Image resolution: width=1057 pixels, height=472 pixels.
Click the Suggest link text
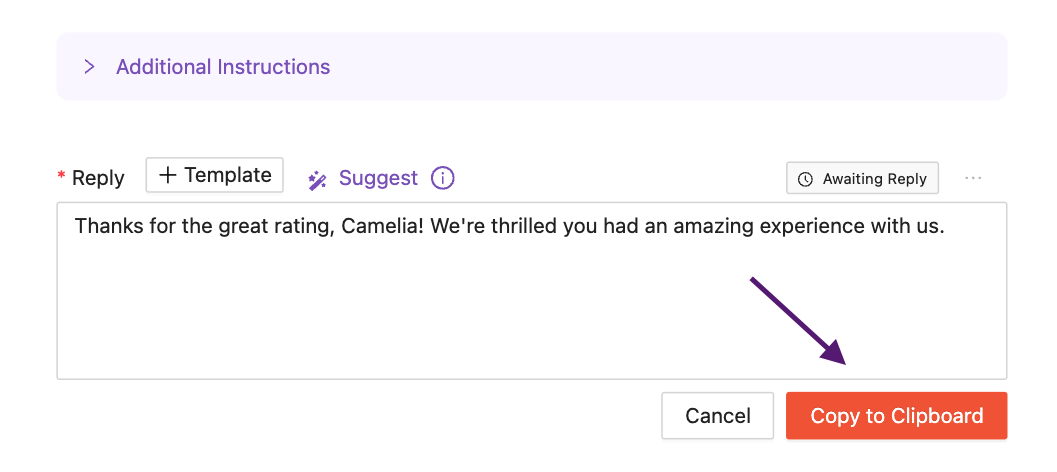[x=378, y=178]
